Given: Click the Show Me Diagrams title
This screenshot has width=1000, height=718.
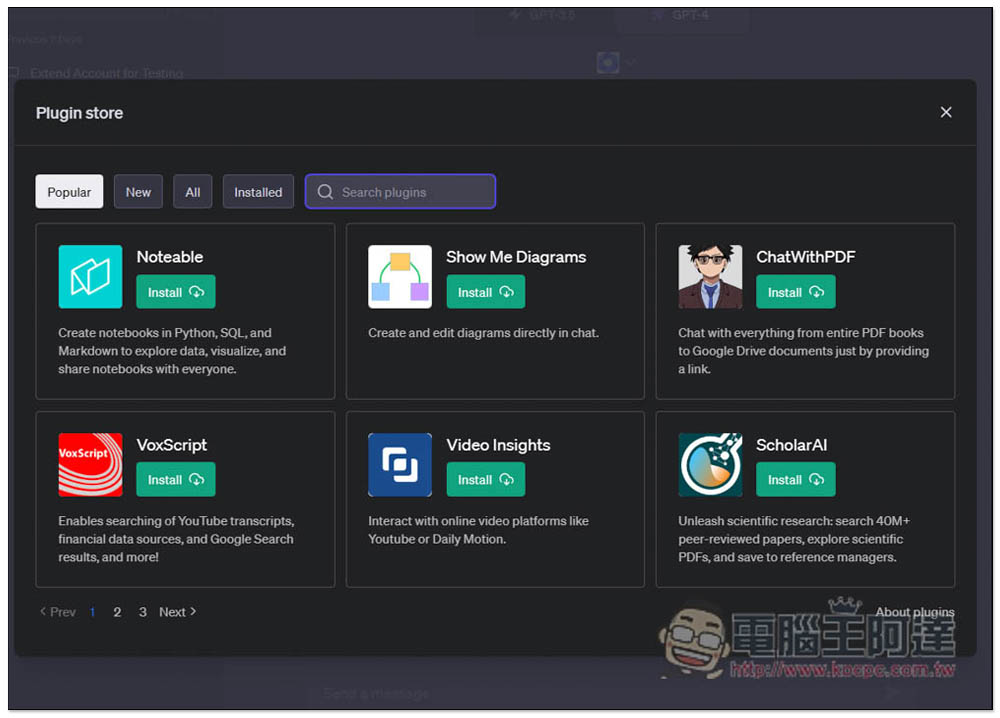Looking at the screenshot, I should pos(516,257).
